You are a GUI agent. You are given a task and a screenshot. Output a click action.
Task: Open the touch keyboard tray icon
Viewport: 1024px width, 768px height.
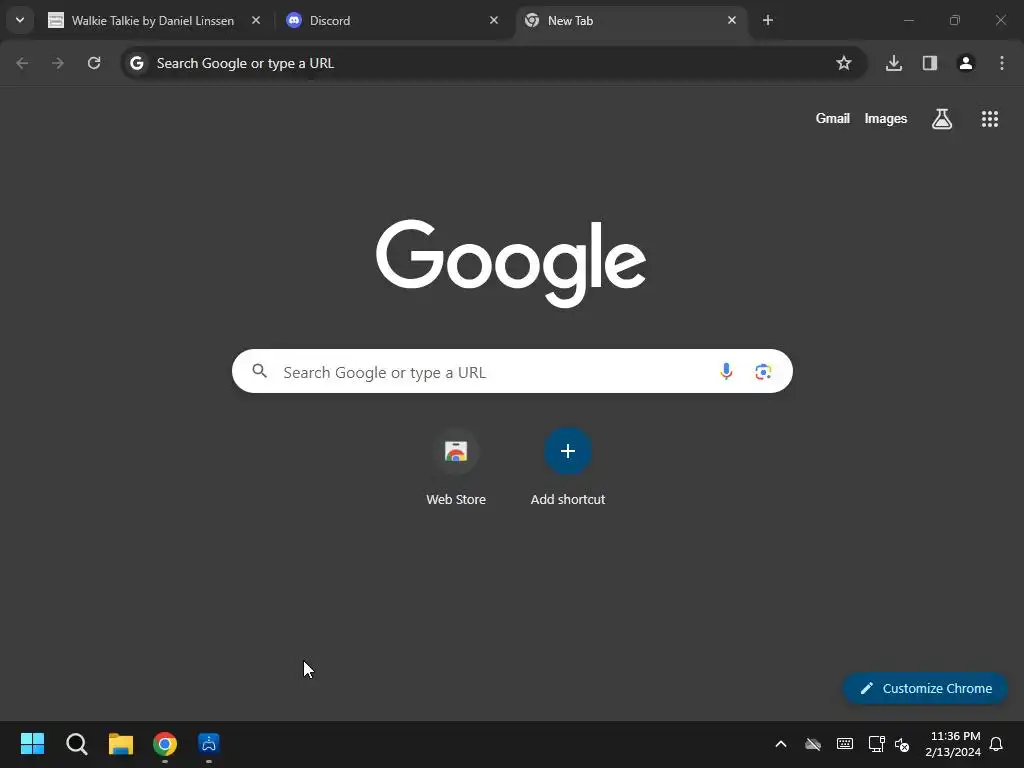pyautogui.click(x=844, y=744)
